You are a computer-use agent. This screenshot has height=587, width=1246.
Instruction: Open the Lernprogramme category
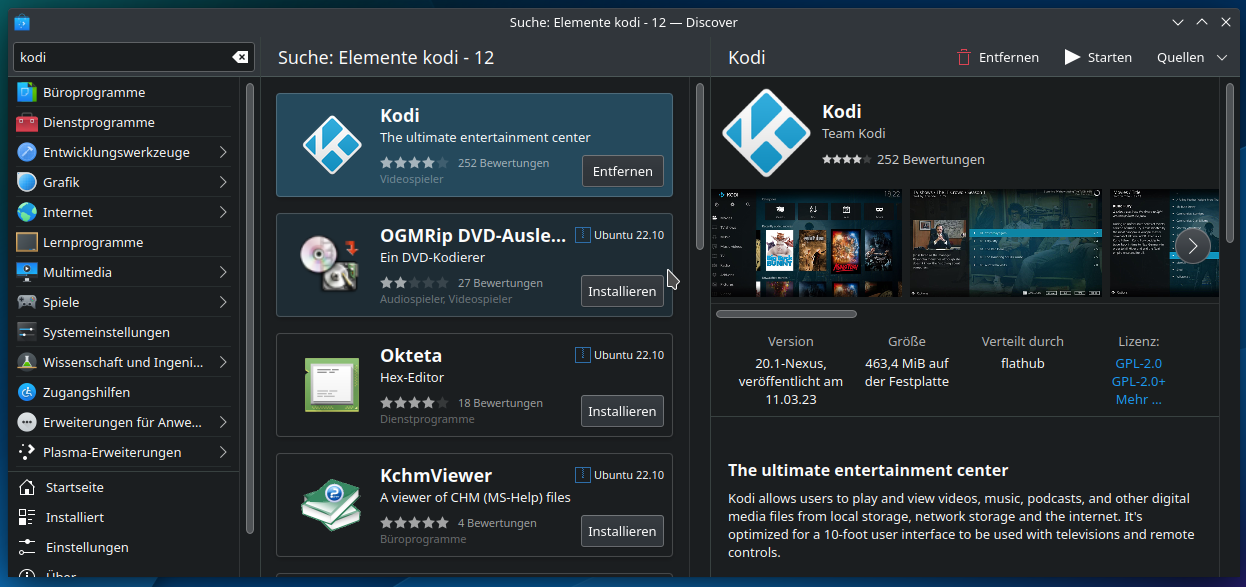coord(124,242)
